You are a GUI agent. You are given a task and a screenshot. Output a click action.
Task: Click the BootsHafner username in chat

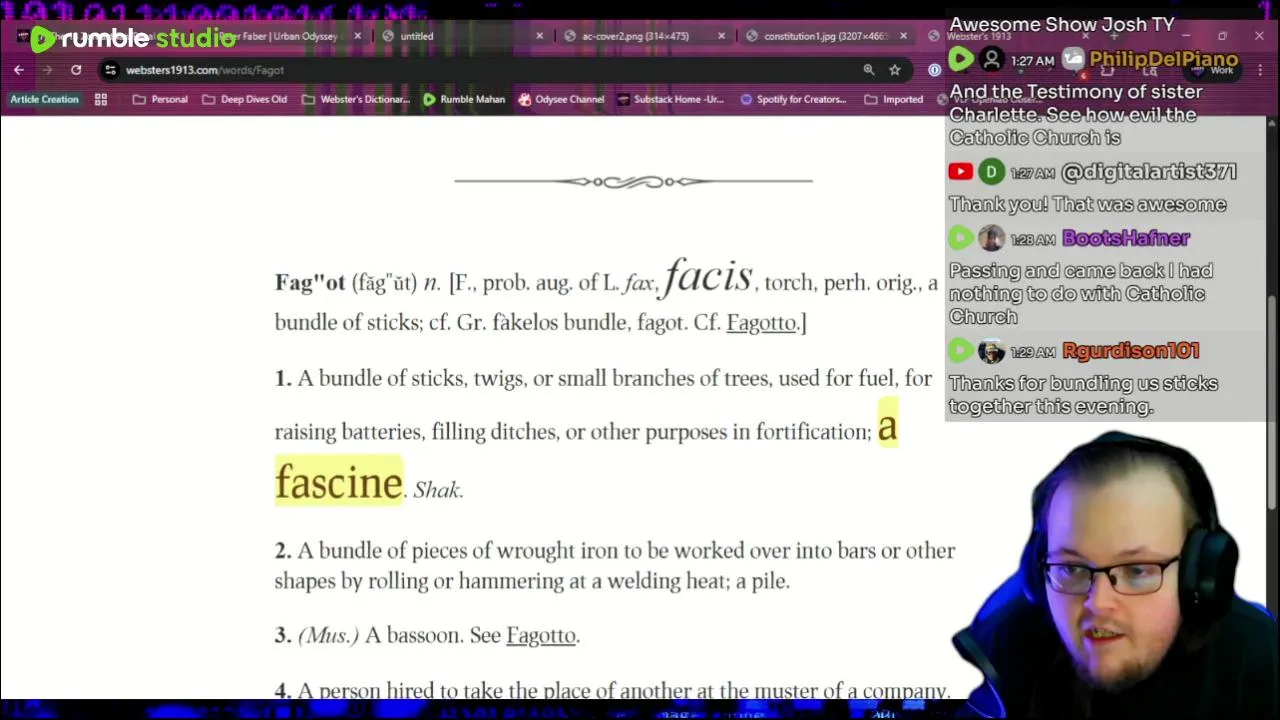click(1126, 238)
